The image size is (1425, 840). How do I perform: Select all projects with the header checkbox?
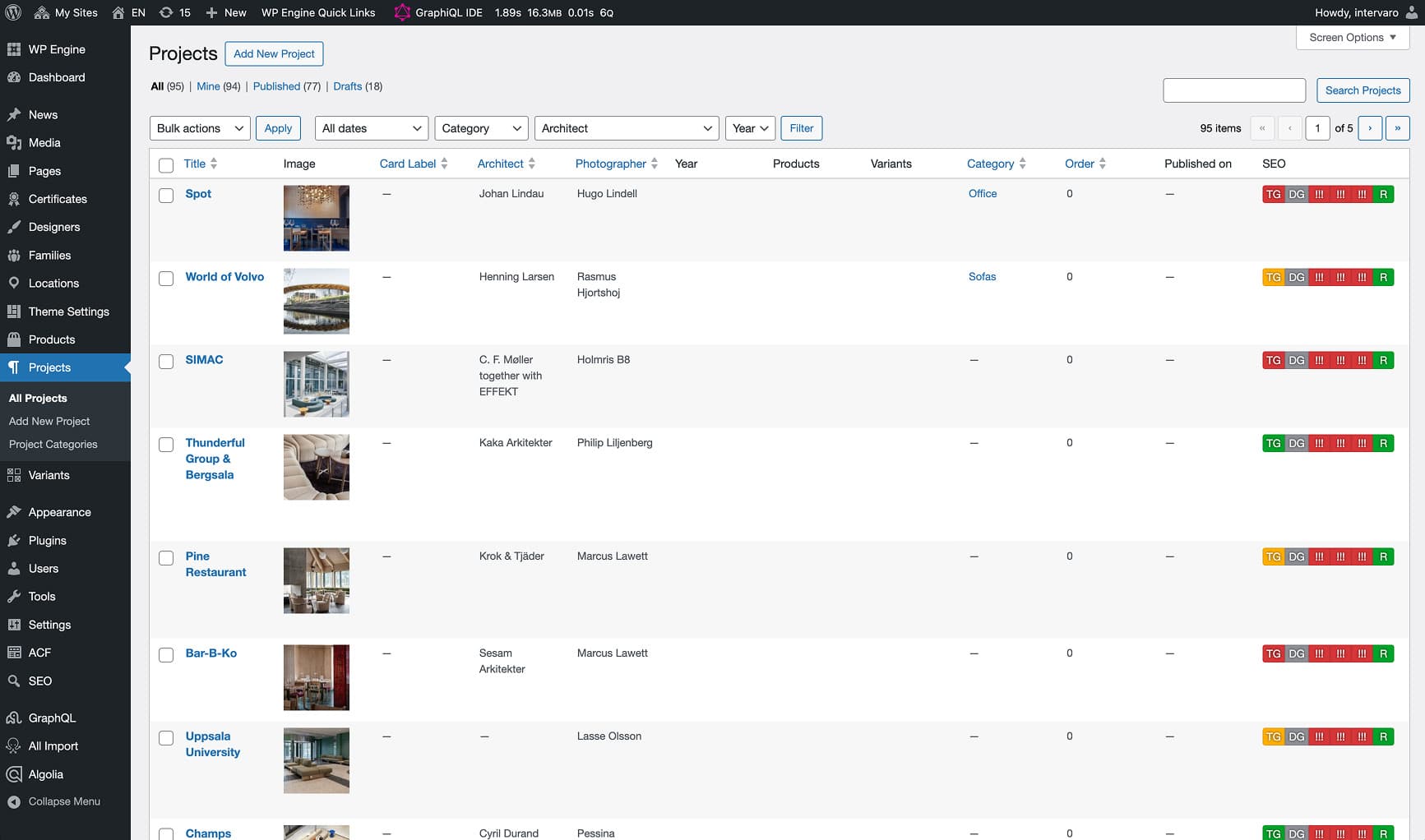tap(165, 164)
